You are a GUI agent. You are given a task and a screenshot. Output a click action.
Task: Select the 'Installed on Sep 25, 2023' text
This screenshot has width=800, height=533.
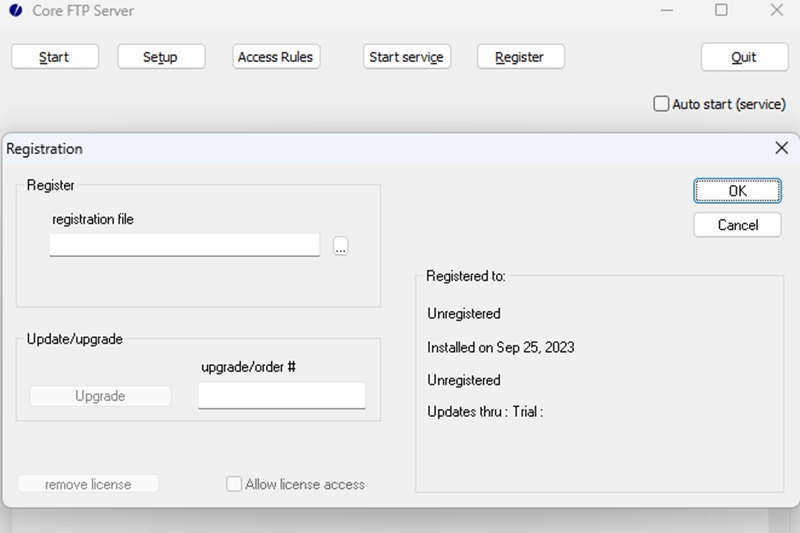tap(501, 347)
